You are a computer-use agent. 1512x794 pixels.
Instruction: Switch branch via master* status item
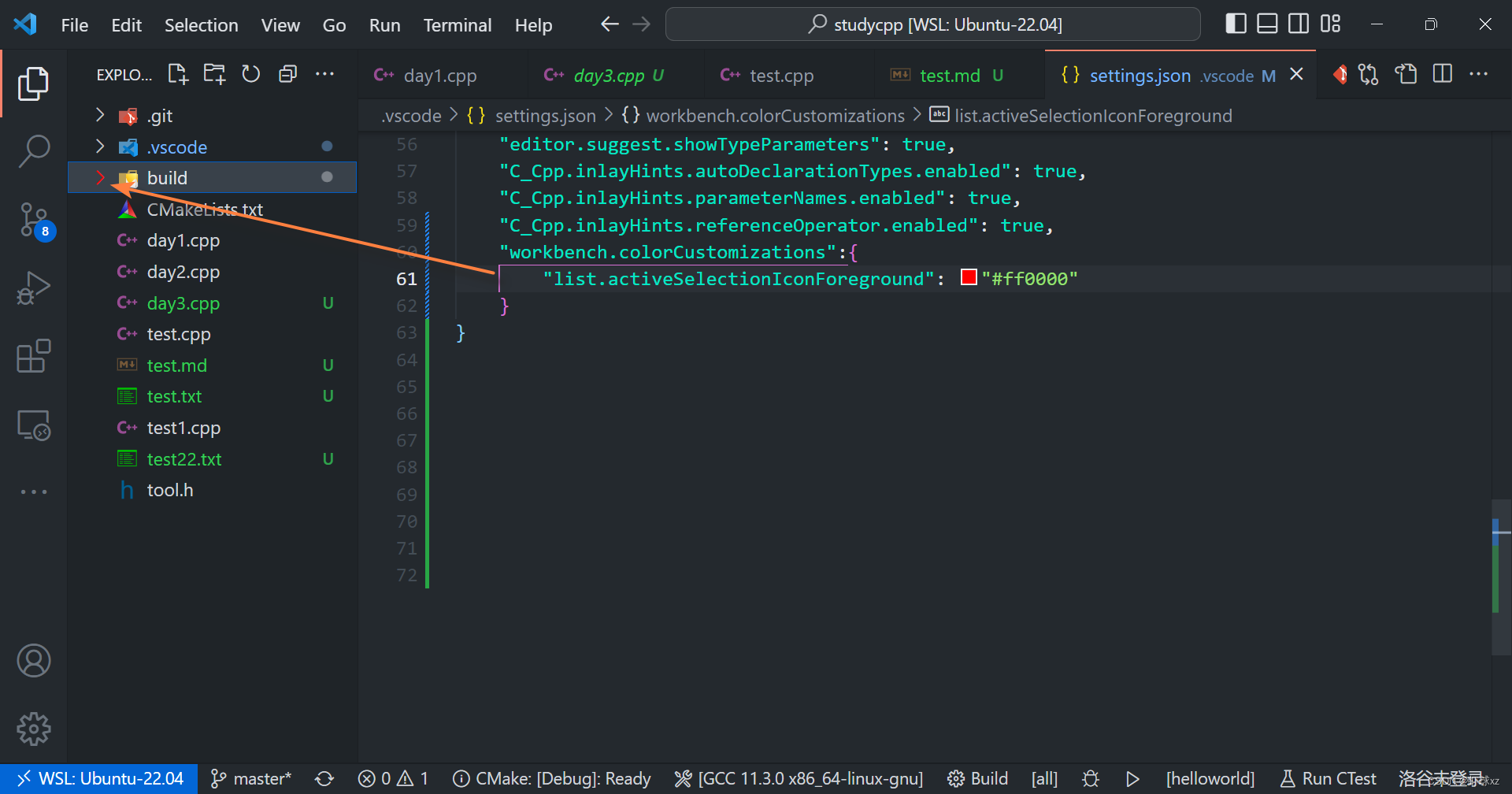[250, 779]
